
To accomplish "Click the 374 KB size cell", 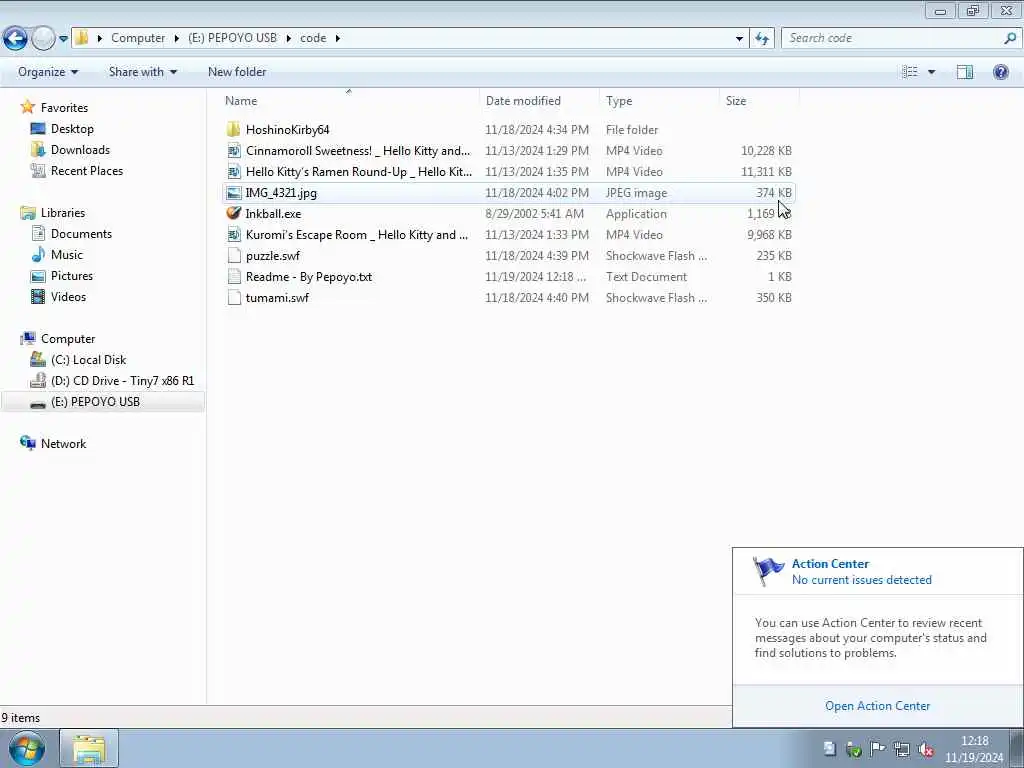I will (x=774, y=193).
